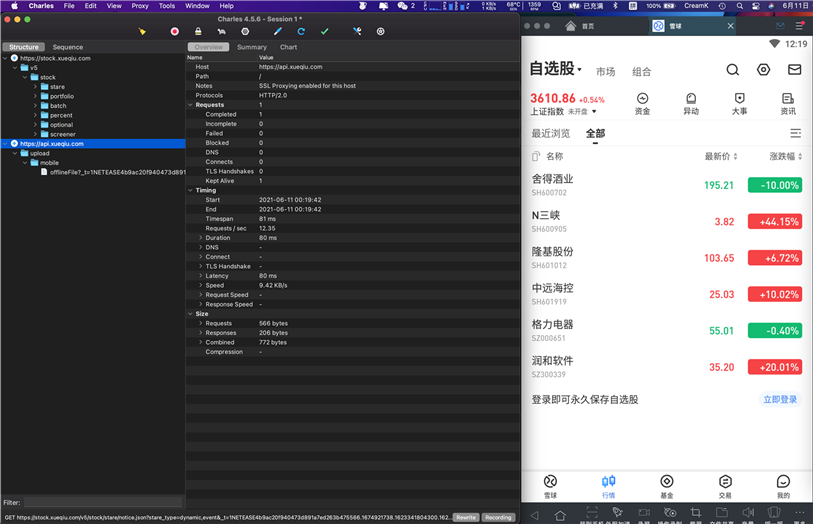Collapse the upload folder
813x524 pixels.
coord(15,153)
